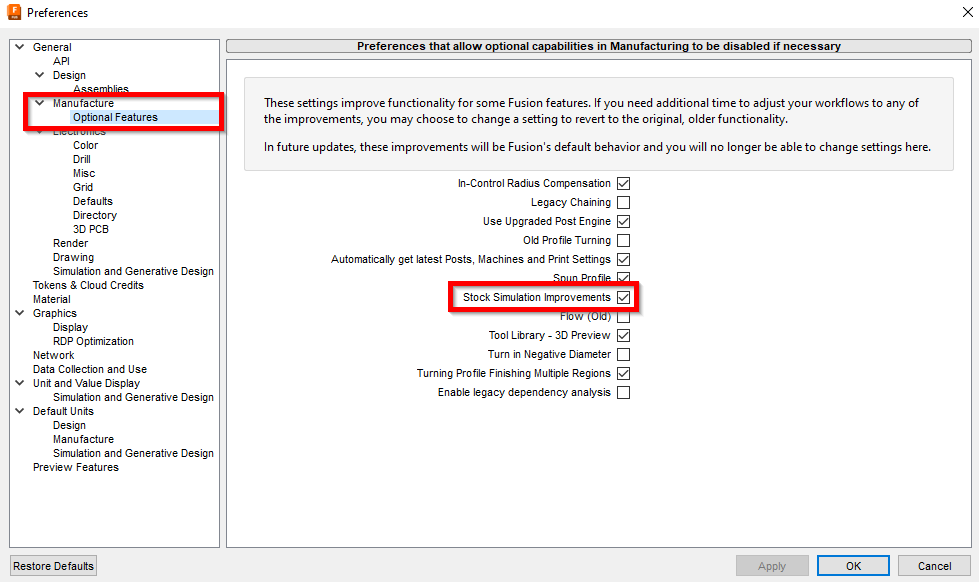
Task: Select Network settings
Action: tap(53, 354)
